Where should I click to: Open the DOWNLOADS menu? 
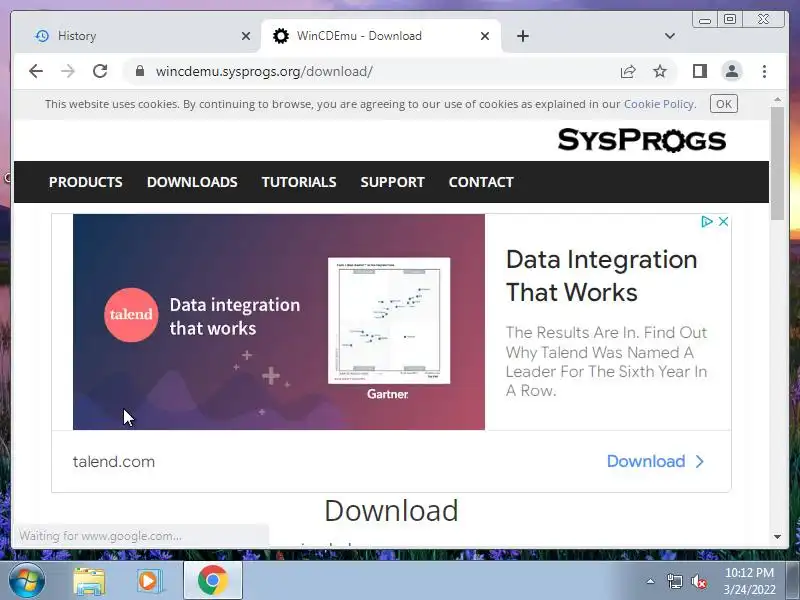tap(192, 182)
